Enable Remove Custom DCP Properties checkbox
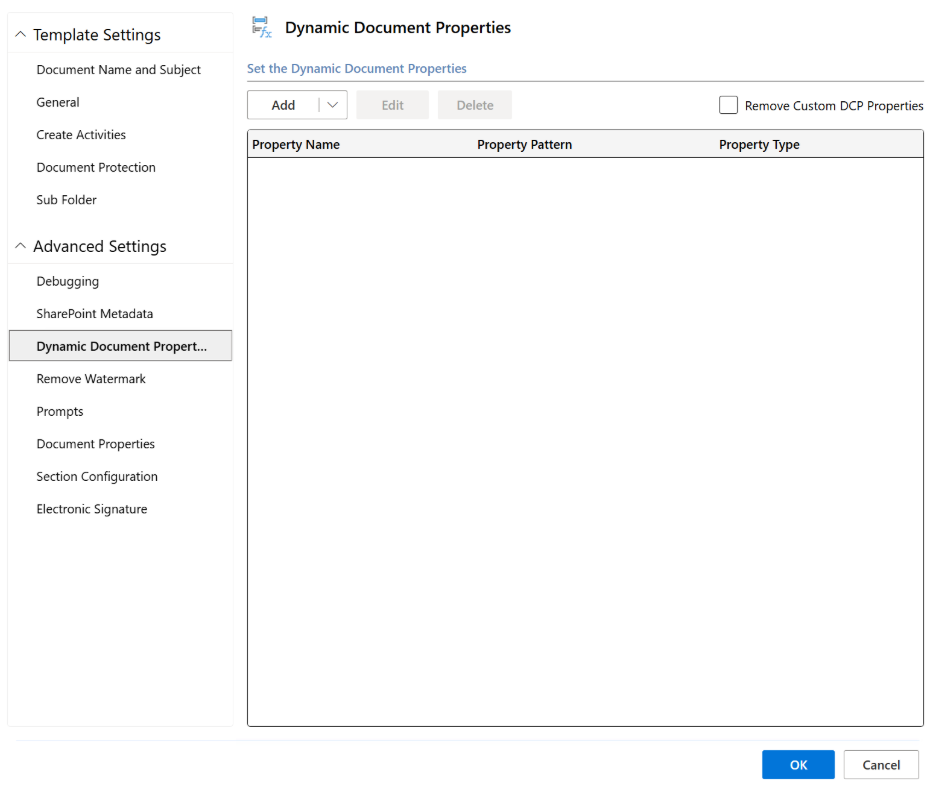Screen dimensions: 936x787 click(728, 105)
